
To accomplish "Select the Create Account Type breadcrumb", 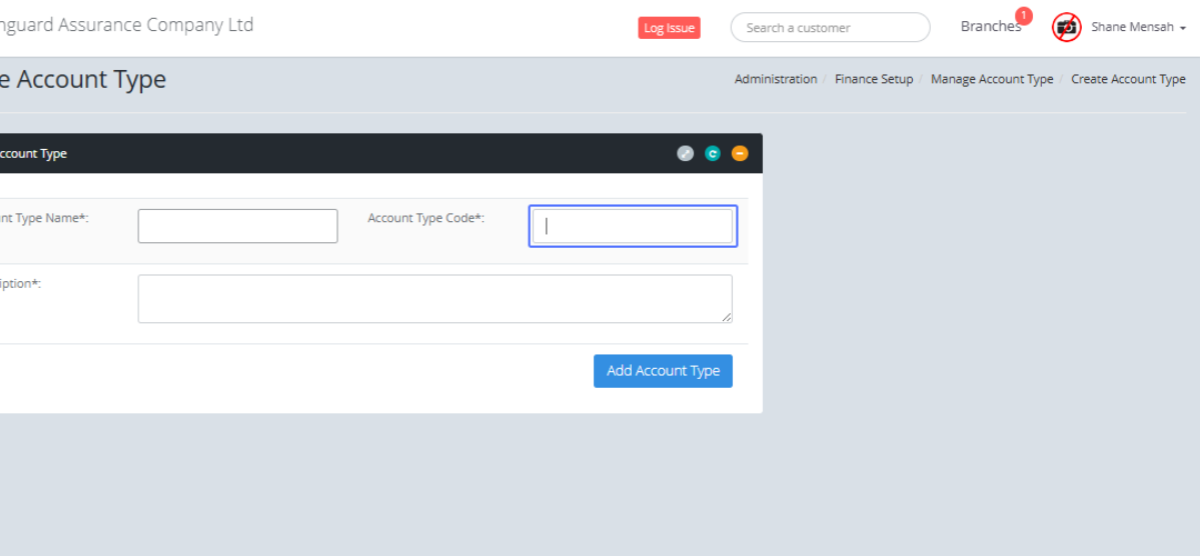I will click(x=1128, y=79).
